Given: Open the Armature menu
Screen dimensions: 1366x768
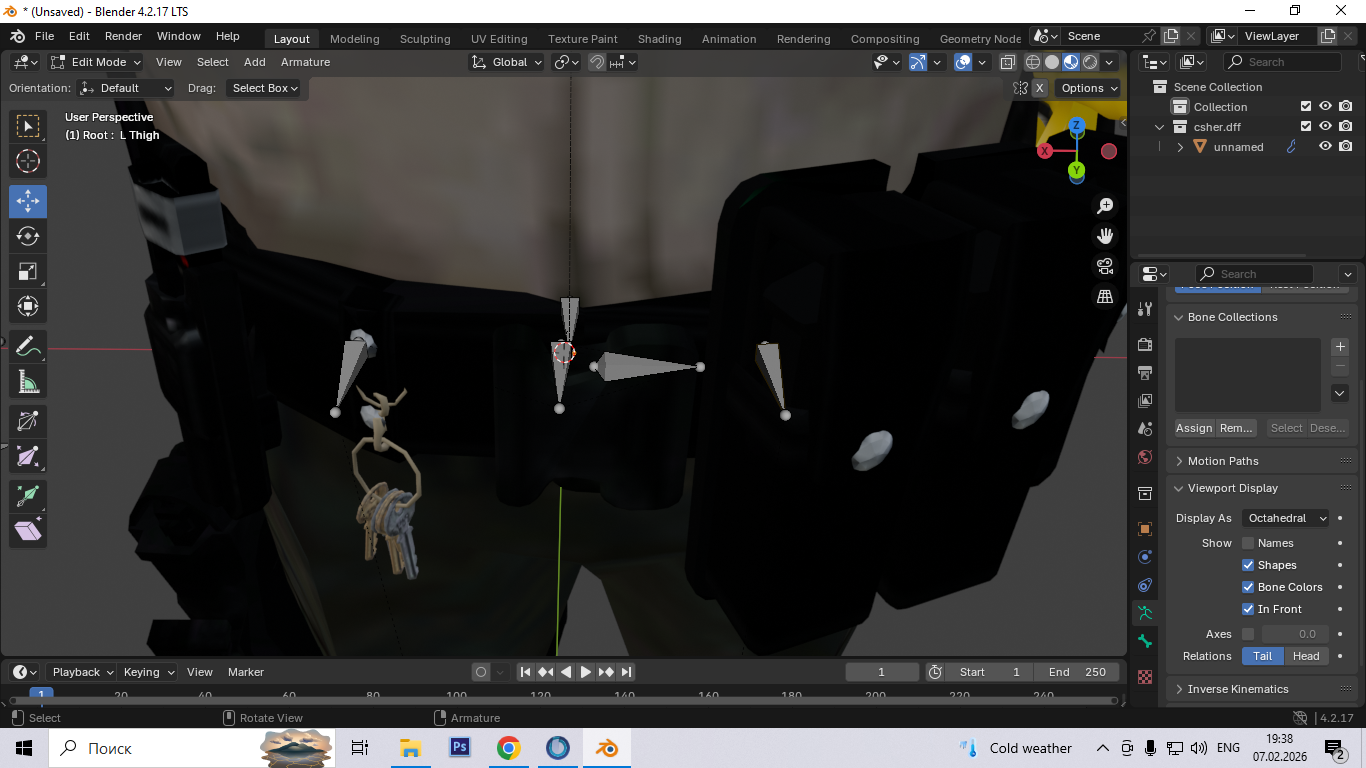Looking at the screenshot, I should point(305,62).
